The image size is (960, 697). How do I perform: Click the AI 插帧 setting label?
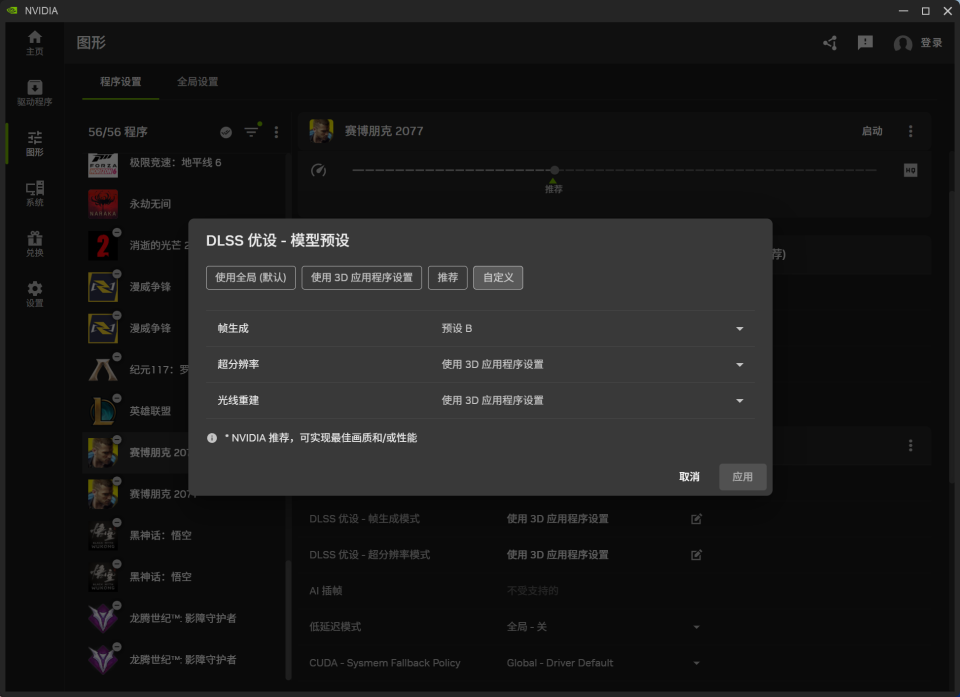(326, 590)
